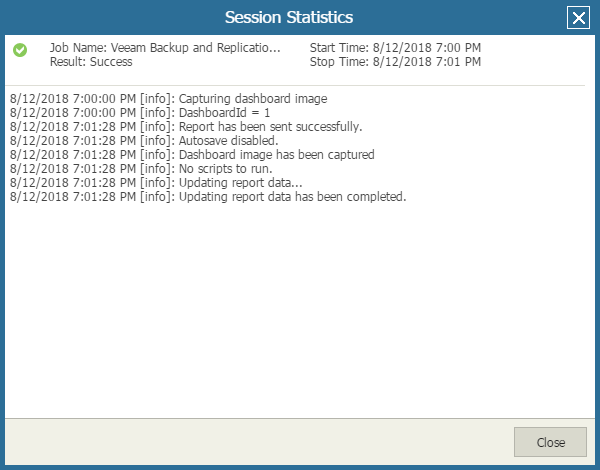Click the Start Time label
The image size is (600, 470).
tap(395, 47)
